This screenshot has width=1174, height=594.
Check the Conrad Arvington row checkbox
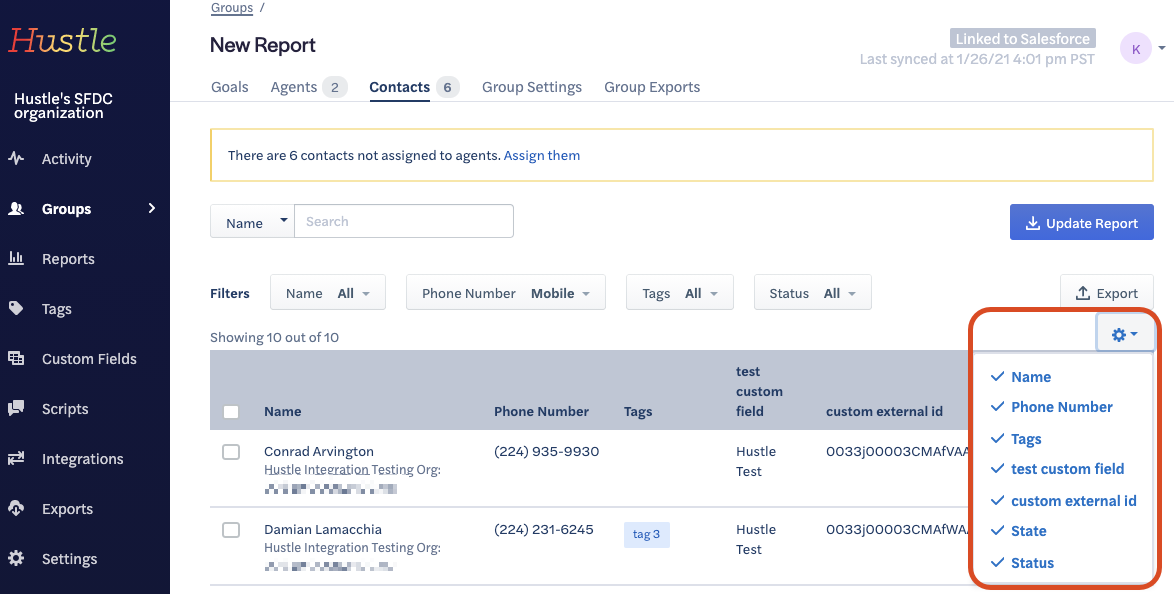(231, 452)
